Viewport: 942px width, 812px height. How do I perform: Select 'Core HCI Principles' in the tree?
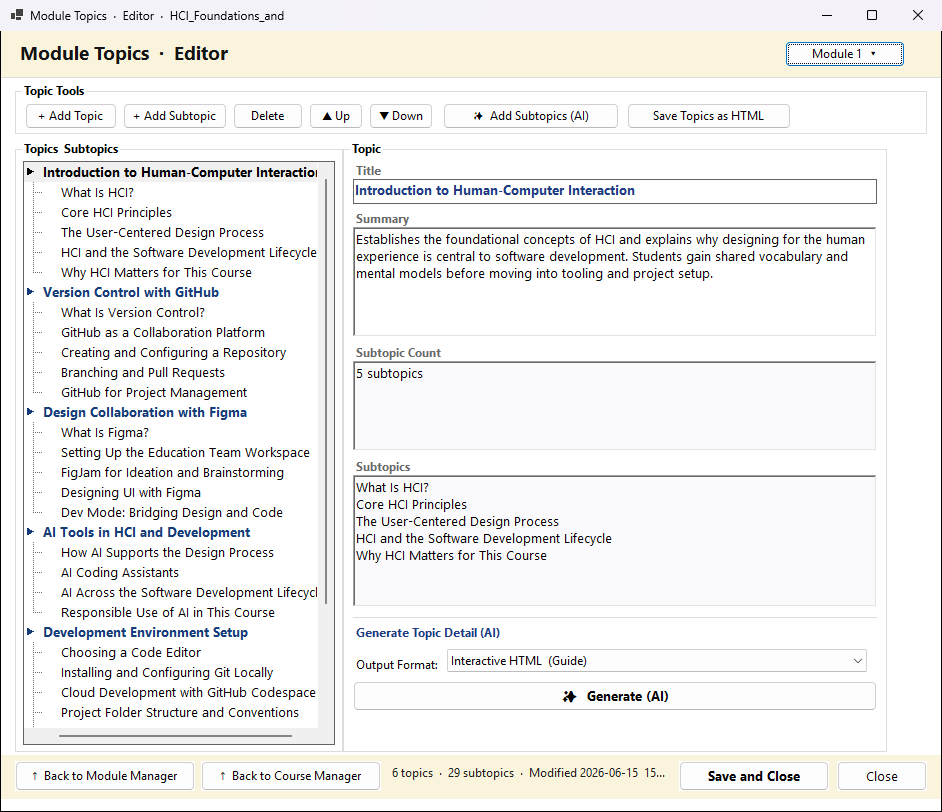tap(117, 213)
